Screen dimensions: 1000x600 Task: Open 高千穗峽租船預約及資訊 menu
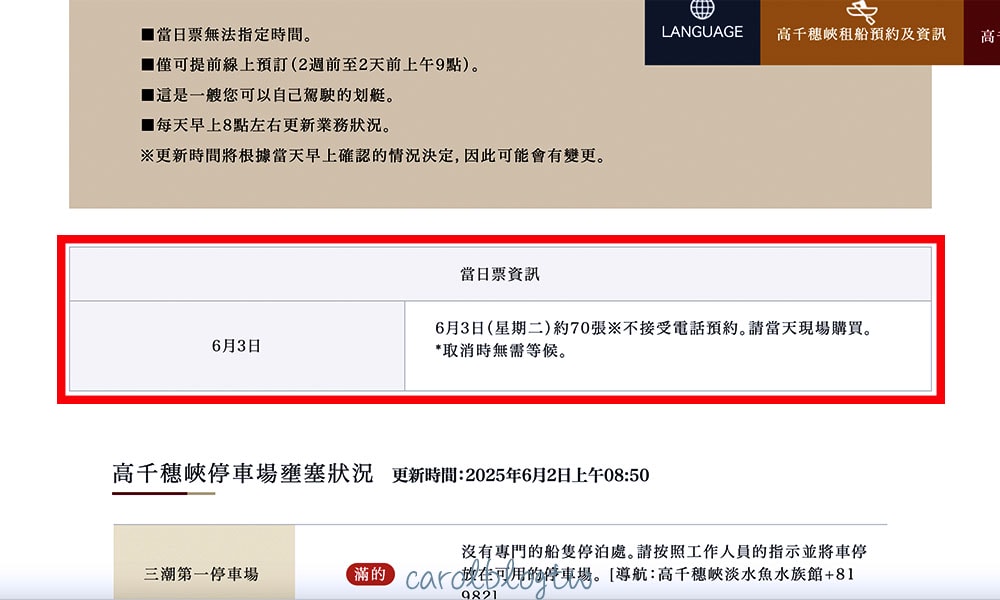862,32
